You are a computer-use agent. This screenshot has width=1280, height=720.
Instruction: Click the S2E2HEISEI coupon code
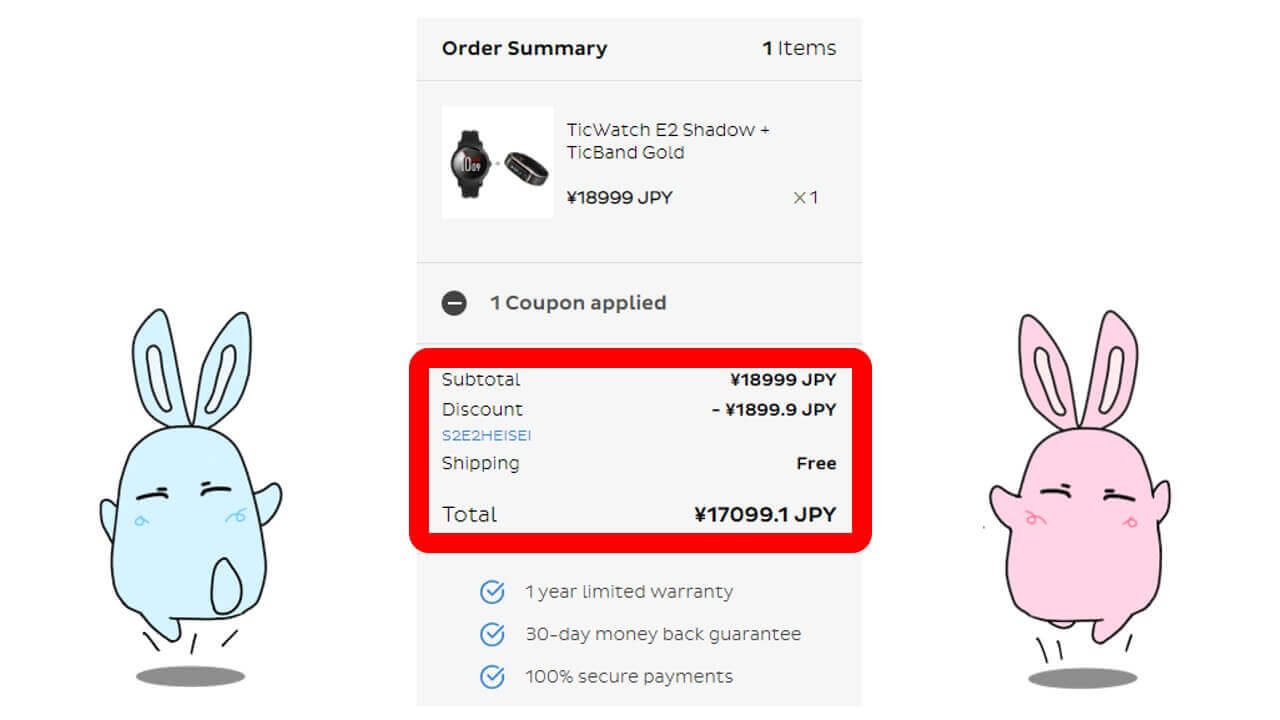pos(486,436)
